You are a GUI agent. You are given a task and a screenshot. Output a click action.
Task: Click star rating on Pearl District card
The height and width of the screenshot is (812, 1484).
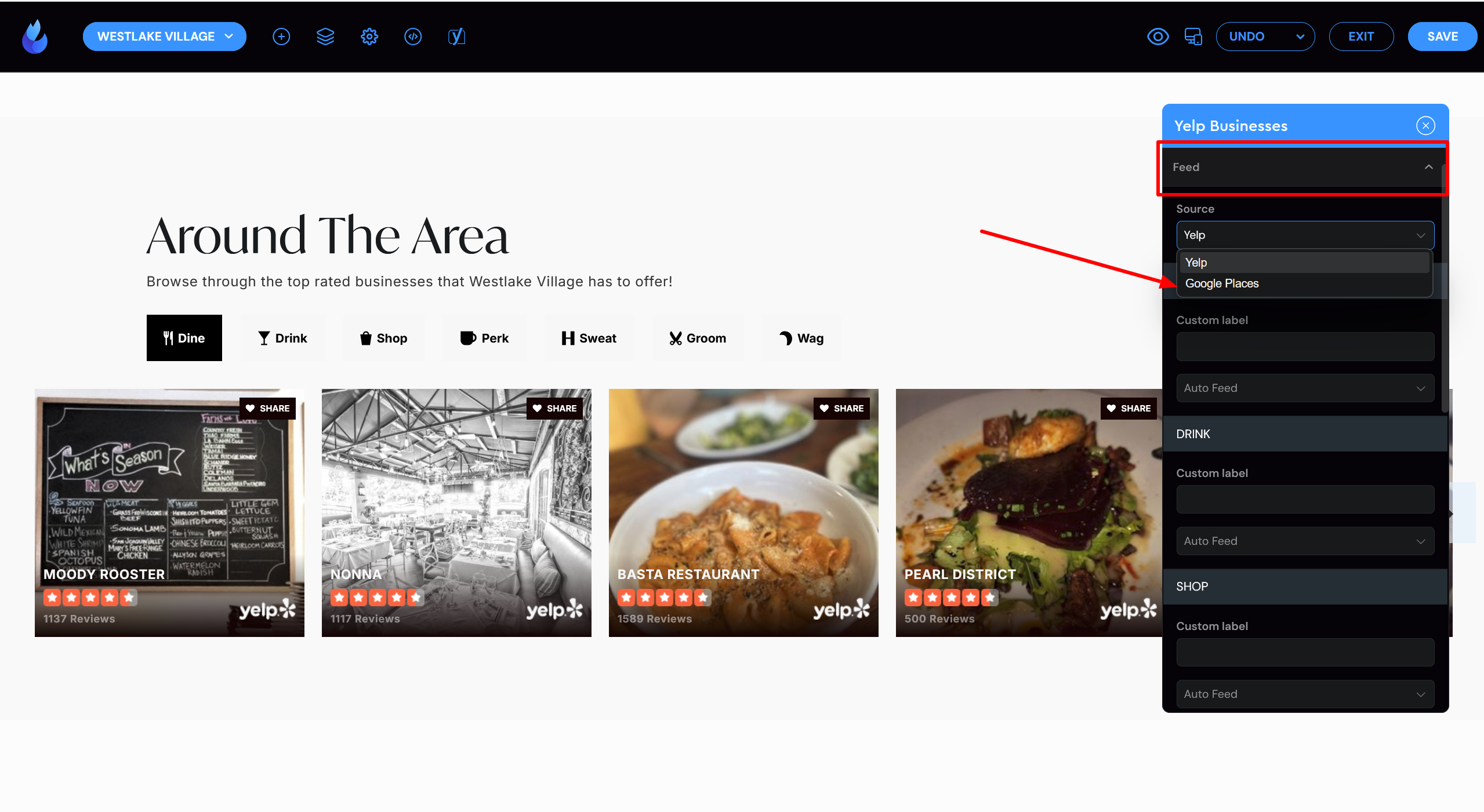point(952,597)
